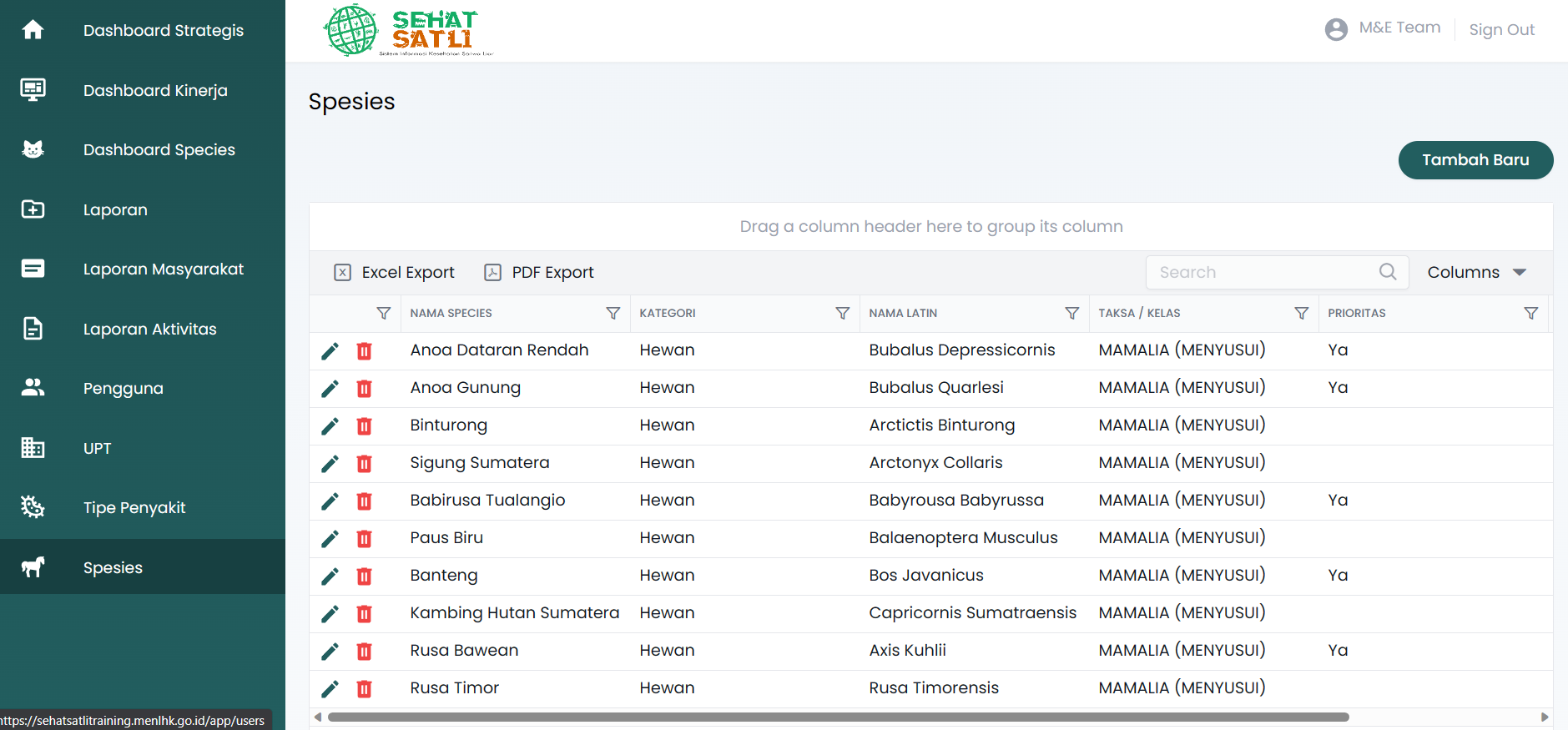Click the M&E Team user avatar
Viewport: 1568px width, 730px height.
[1336, 29]
